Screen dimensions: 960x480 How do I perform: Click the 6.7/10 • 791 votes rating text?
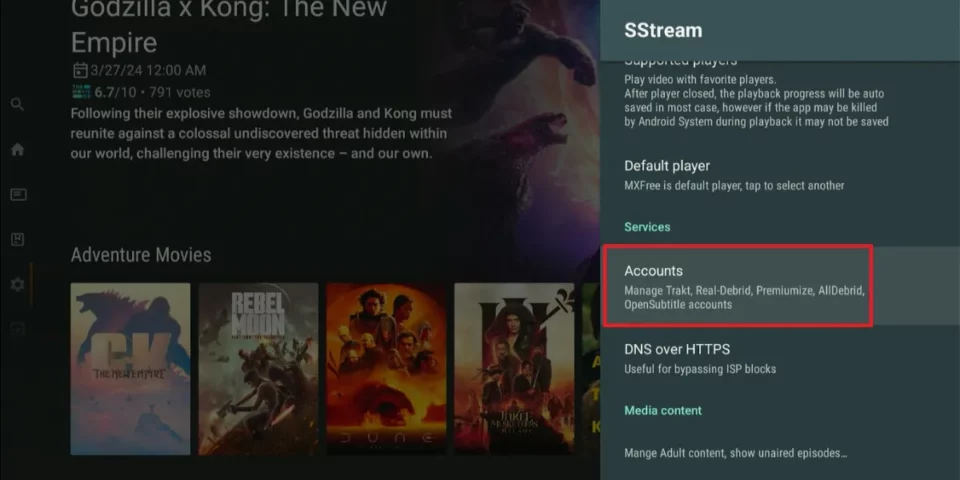click(x=152, y=92)
